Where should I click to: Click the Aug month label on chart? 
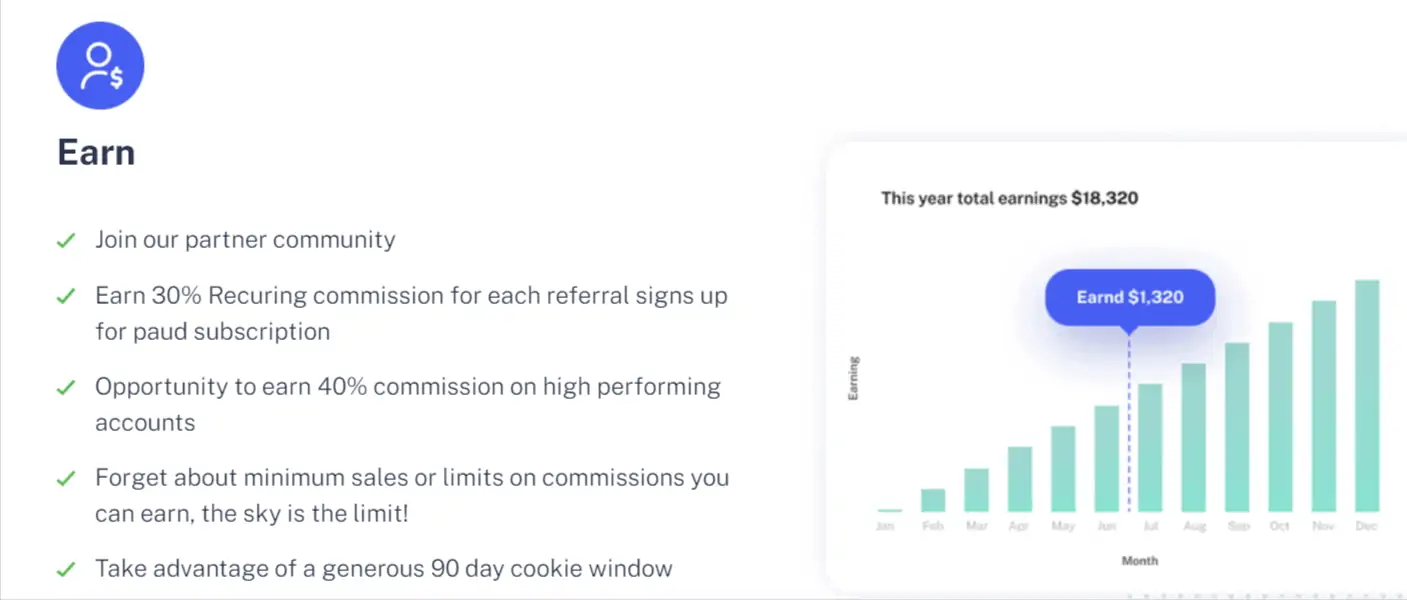(x=1194, y=526)
